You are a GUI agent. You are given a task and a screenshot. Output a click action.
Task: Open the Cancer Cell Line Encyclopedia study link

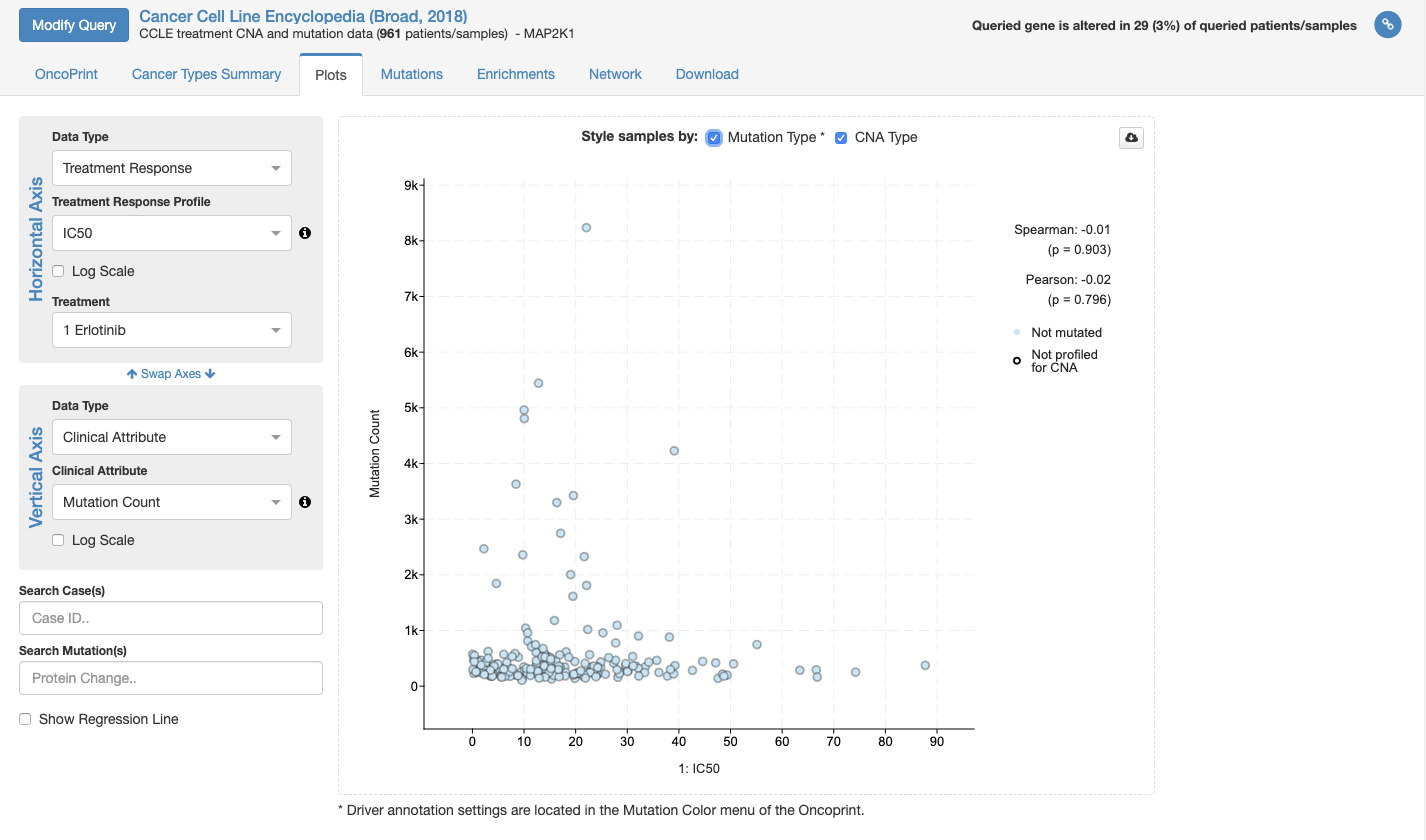(303, 15)
